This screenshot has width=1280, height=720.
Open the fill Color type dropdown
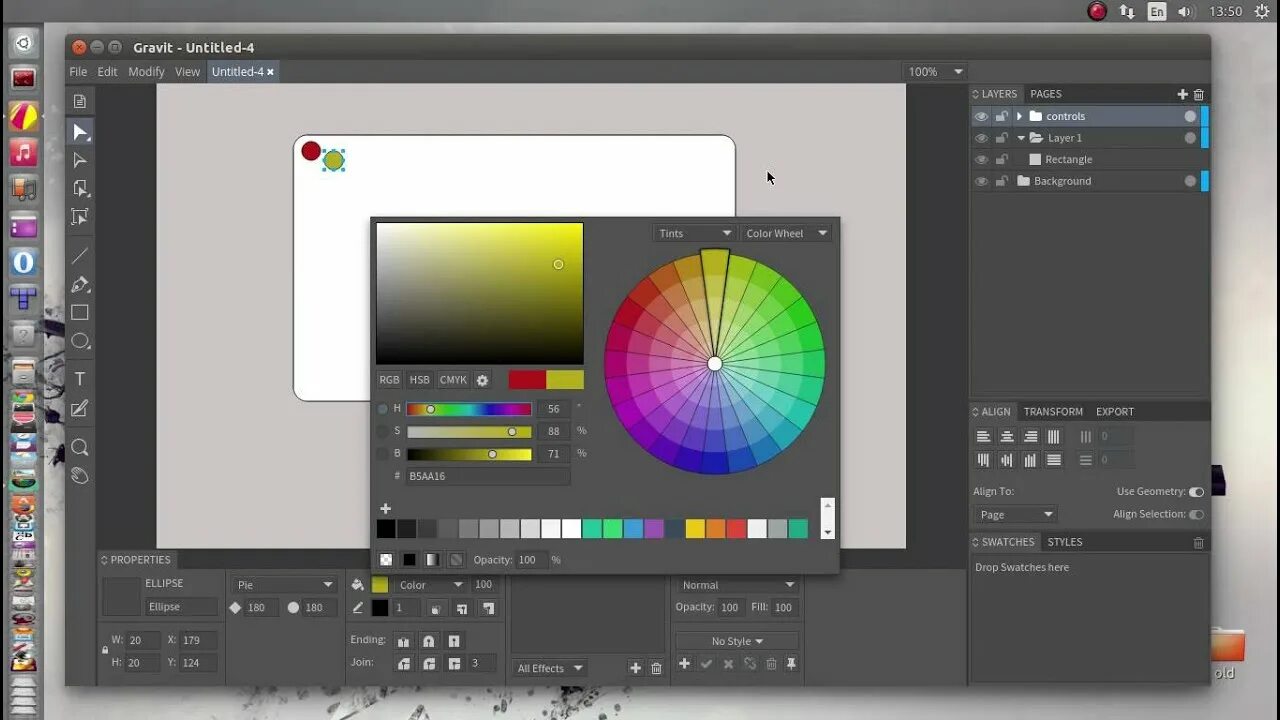(x=431, y=585)
